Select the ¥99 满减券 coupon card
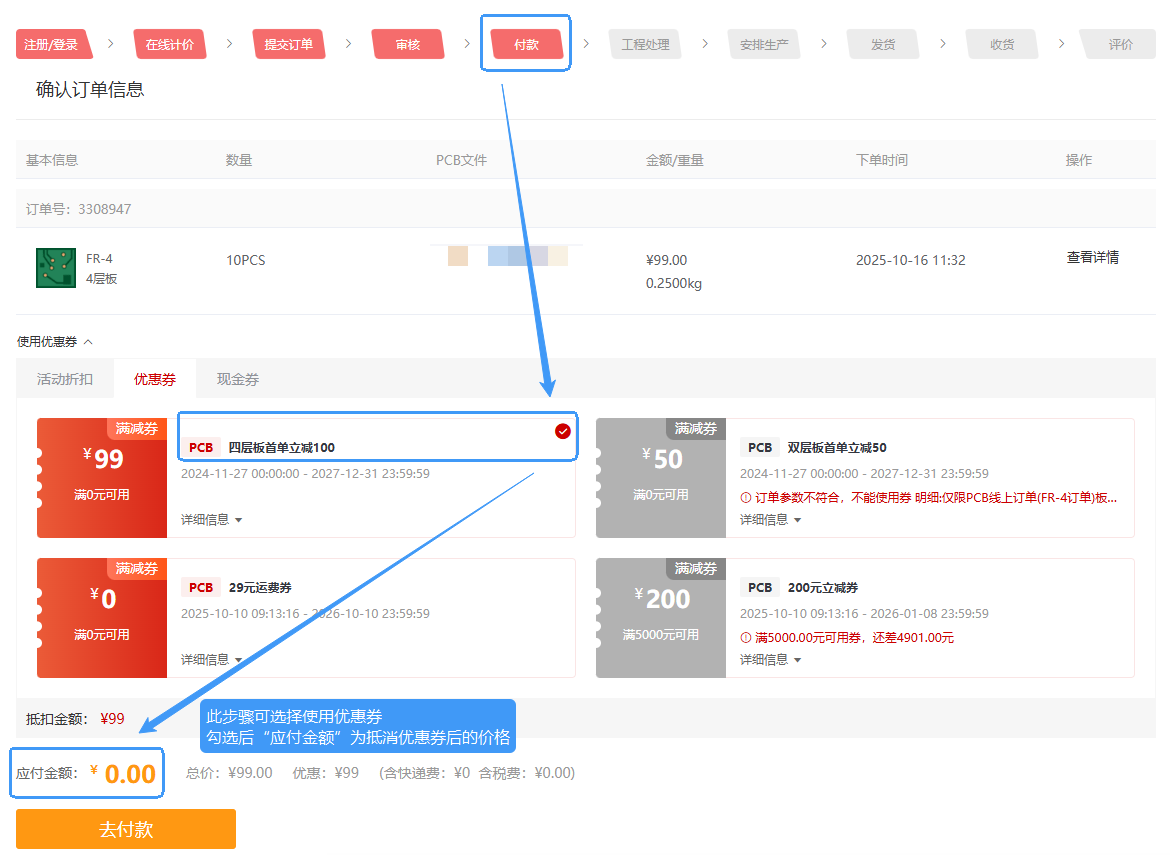1170x855 pixels. tap(102, 478)
